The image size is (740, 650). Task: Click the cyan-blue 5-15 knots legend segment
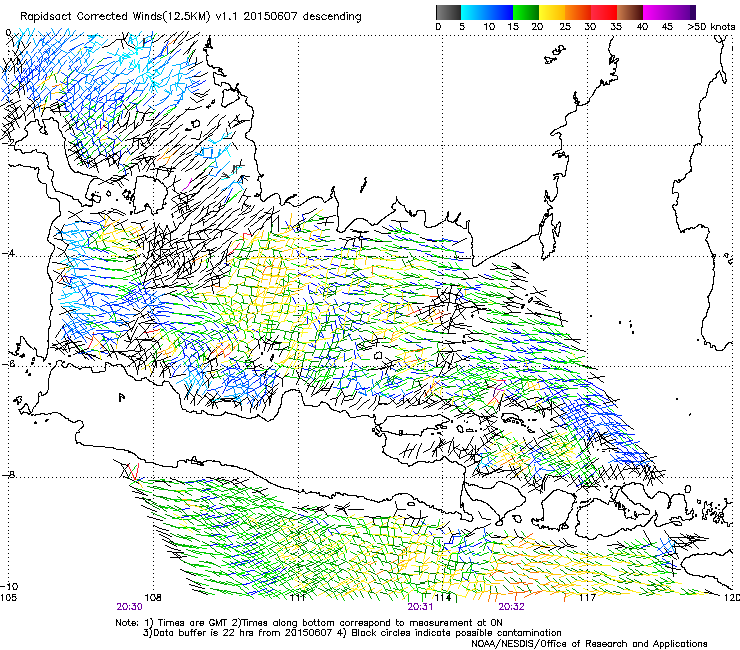(487, 12)
